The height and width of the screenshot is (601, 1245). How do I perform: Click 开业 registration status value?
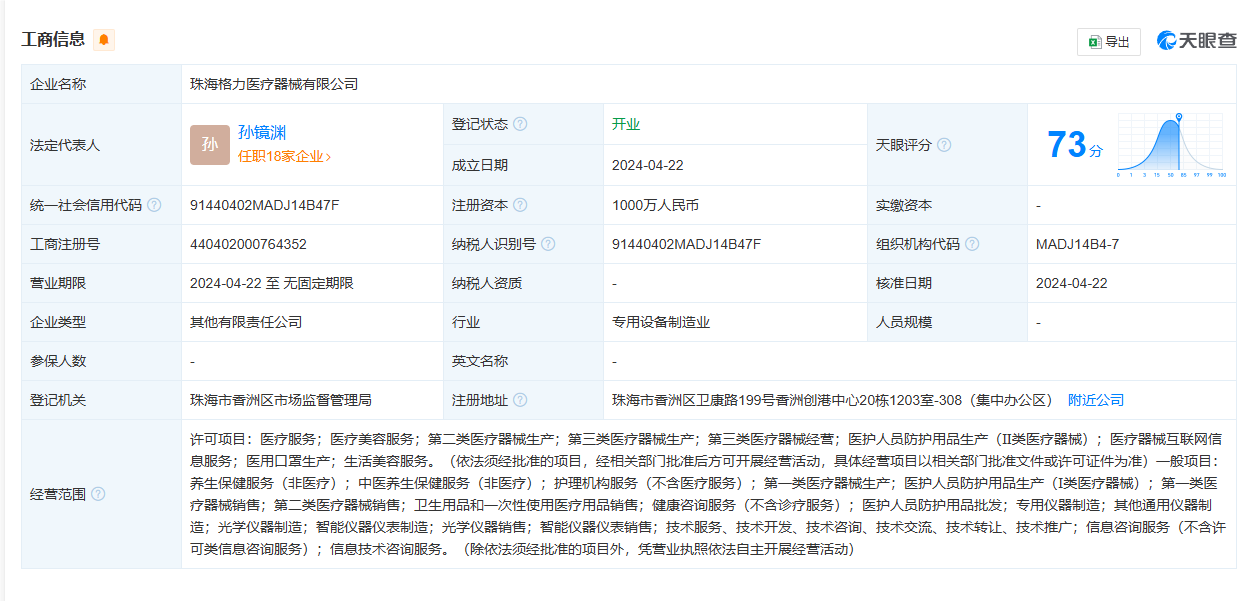(x=626, y=124)
